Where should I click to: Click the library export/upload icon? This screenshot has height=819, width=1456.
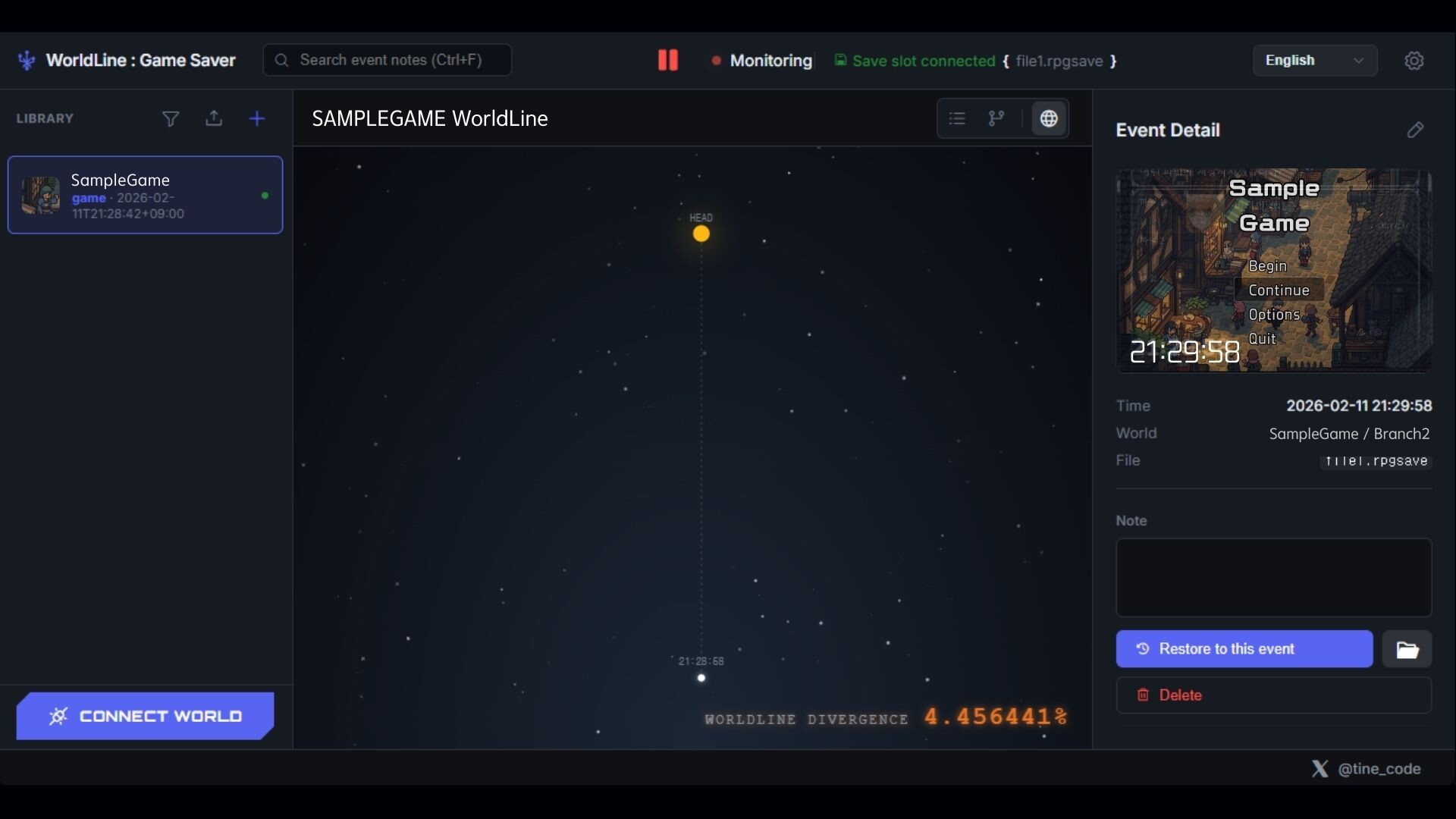[x=214, y=119]
